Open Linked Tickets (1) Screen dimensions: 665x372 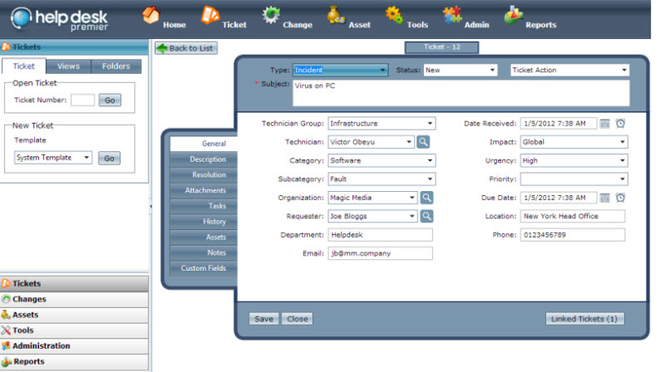[x=584, y=319]
